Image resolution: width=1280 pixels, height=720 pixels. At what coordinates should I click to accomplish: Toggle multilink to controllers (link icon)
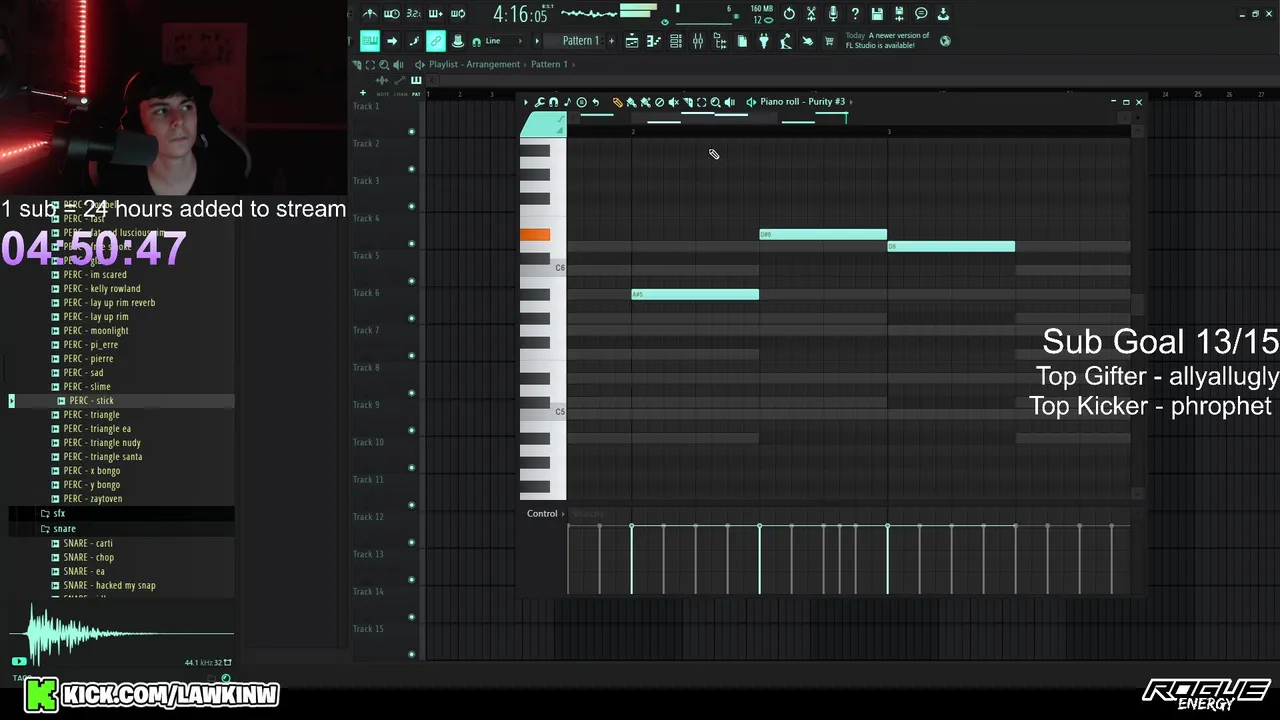(436, 41)
